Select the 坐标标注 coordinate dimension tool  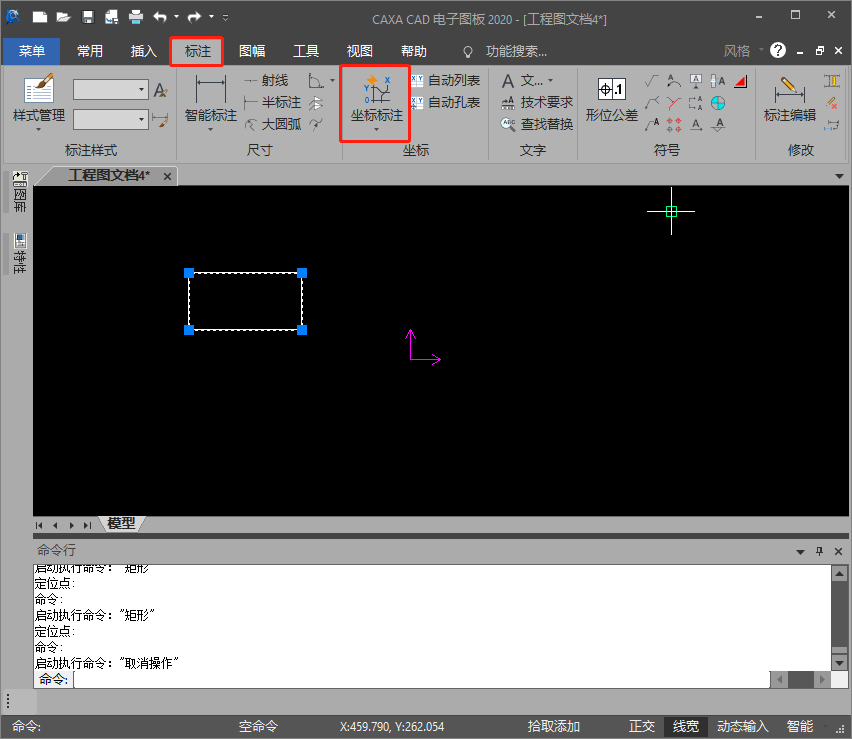pyautogui.click(x=376, y=98)
